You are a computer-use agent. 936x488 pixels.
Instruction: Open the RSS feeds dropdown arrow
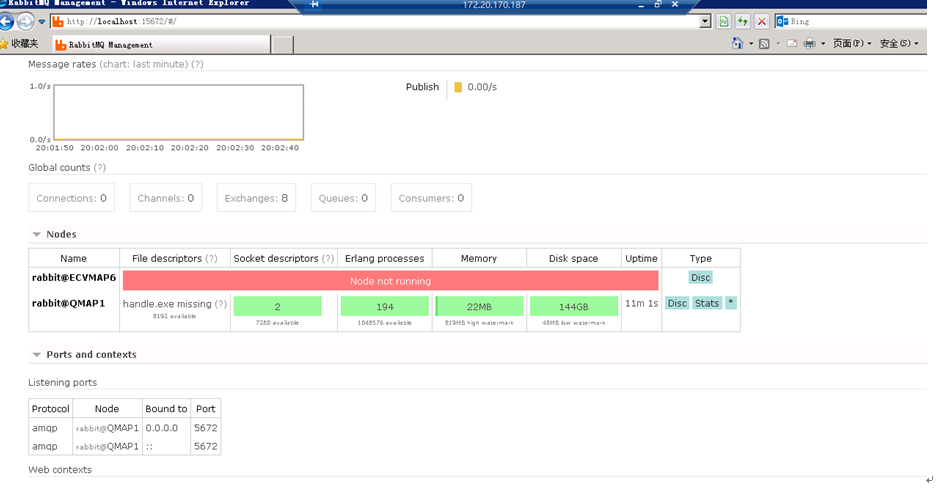[778, 44]
